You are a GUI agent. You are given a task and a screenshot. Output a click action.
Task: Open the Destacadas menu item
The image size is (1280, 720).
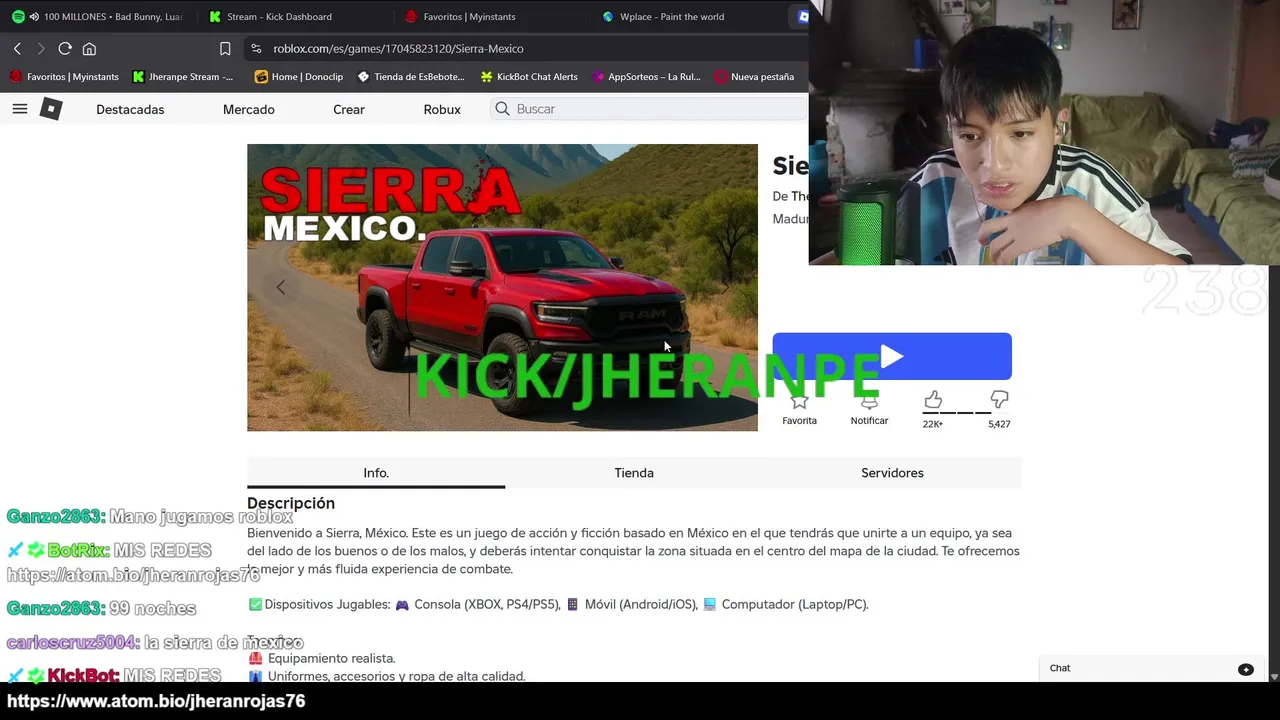(x=130, y=109)
